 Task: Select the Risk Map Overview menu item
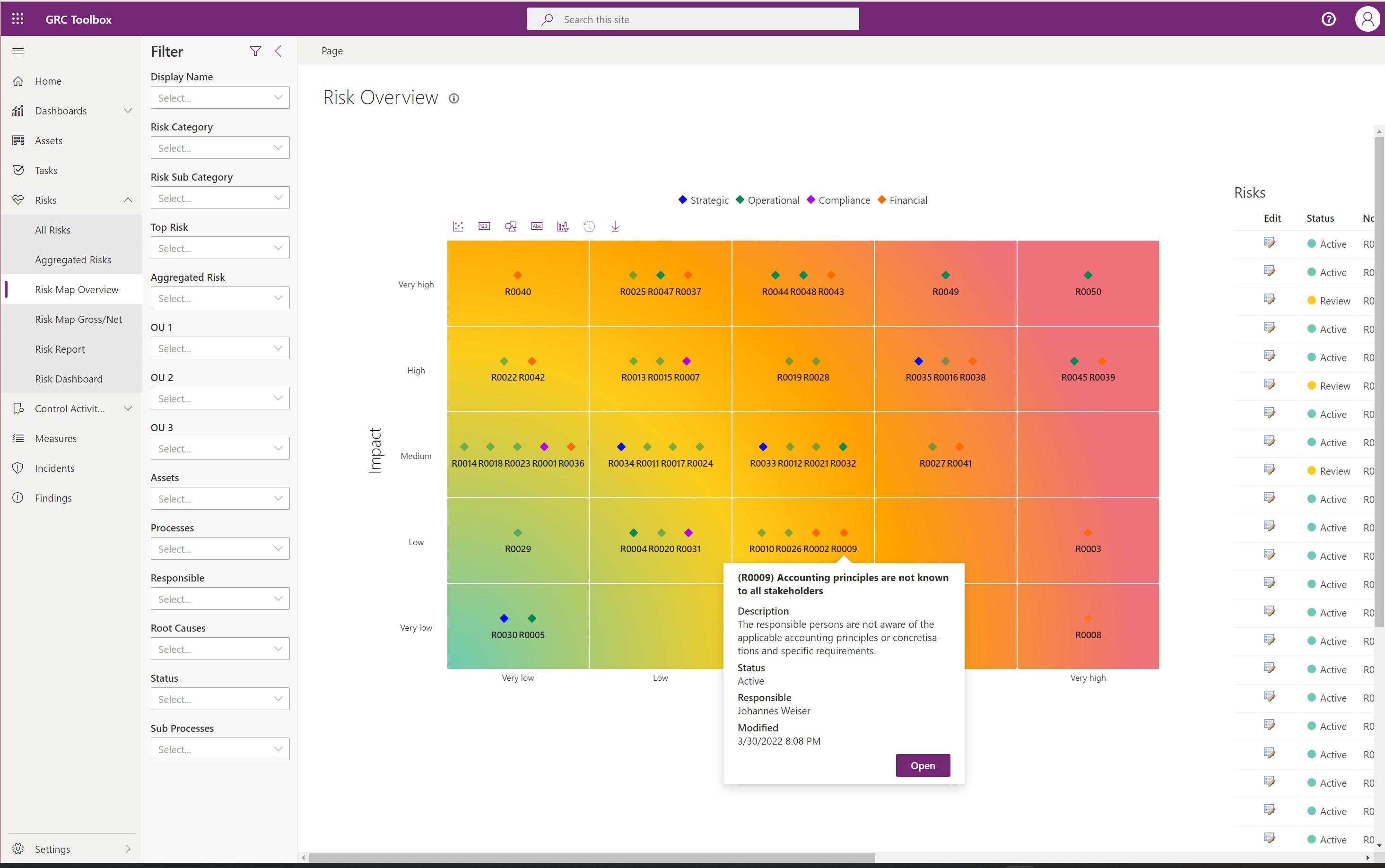[77, 289]
